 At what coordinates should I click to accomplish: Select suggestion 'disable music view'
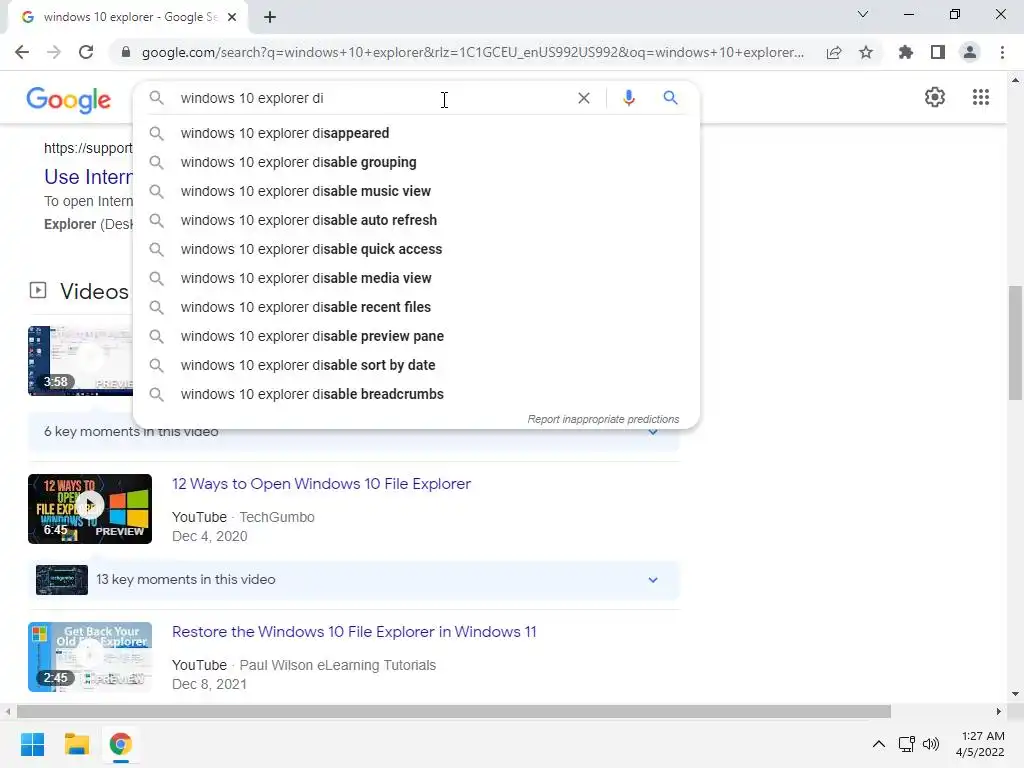pyautogui.click(x=416, y=191)
